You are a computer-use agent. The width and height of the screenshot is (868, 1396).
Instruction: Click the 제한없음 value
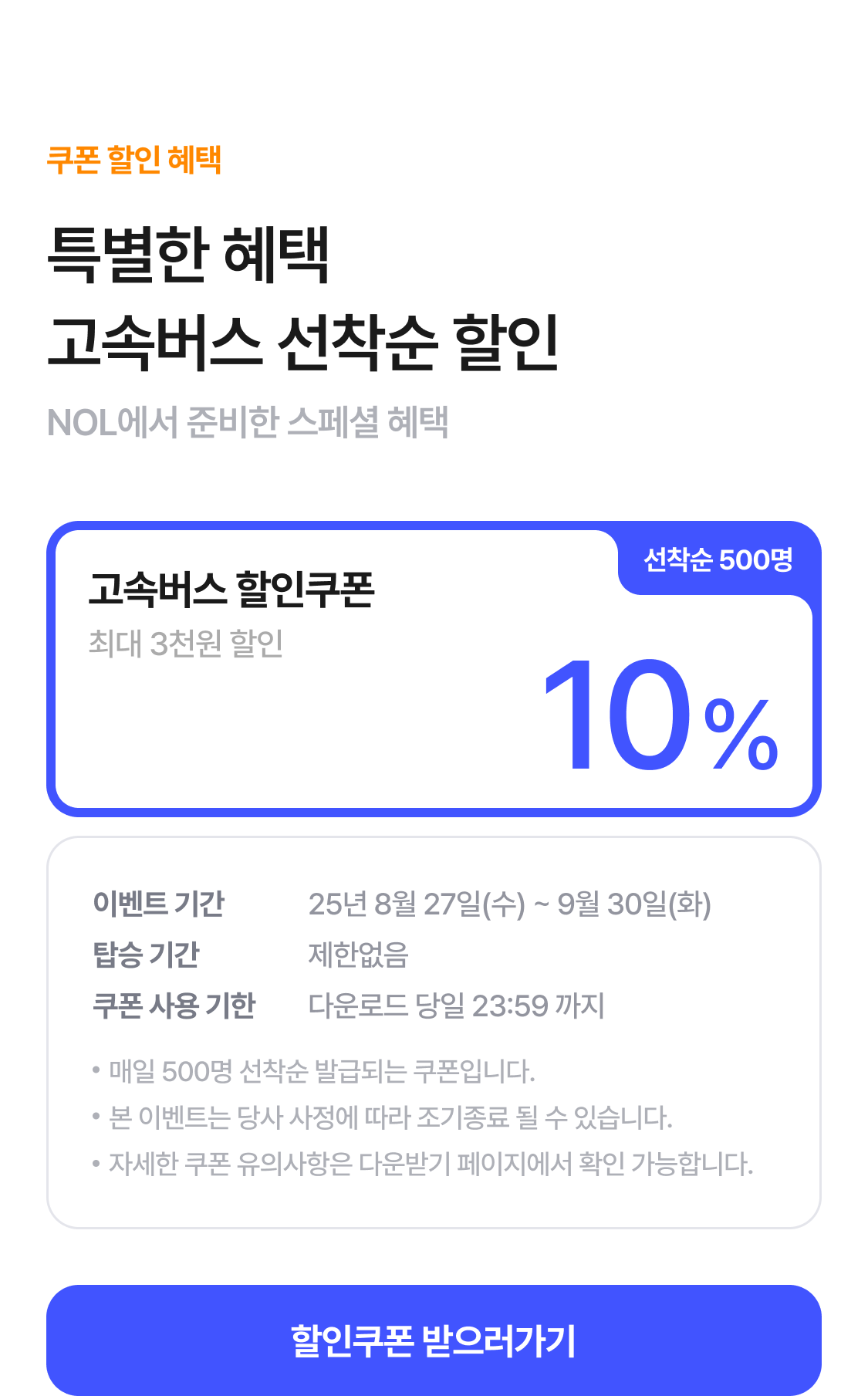(358, 955)
